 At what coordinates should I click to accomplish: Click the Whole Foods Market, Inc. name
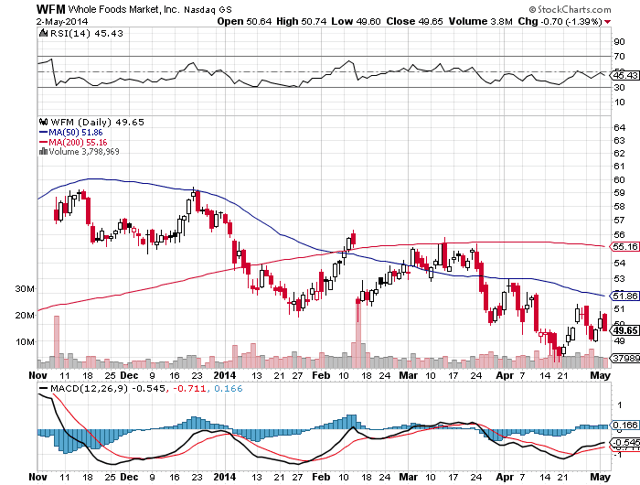(124, 9)
